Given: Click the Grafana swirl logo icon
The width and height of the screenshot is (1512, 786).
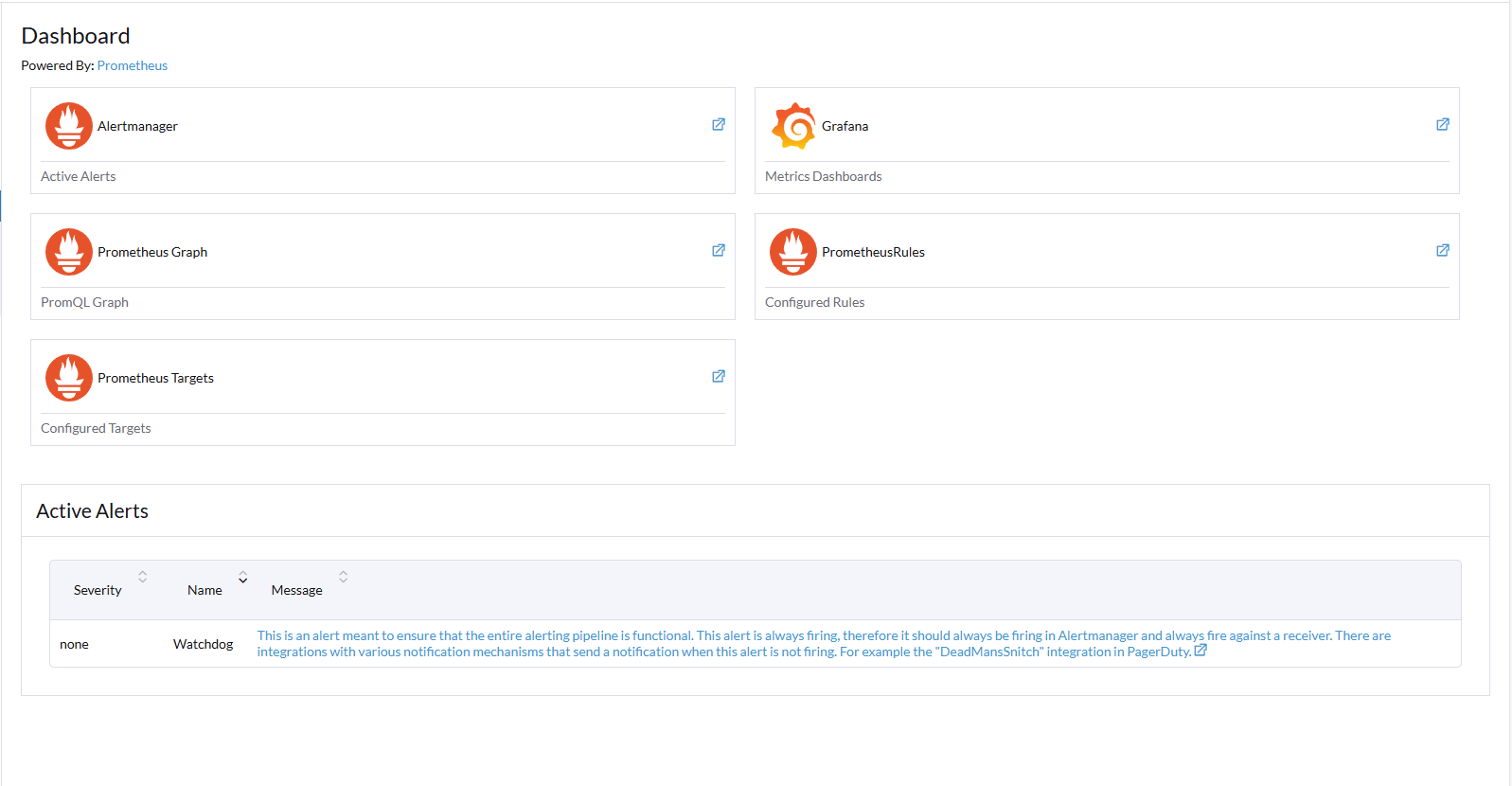Looking at the screenshot, I should [x=793, y=126].
